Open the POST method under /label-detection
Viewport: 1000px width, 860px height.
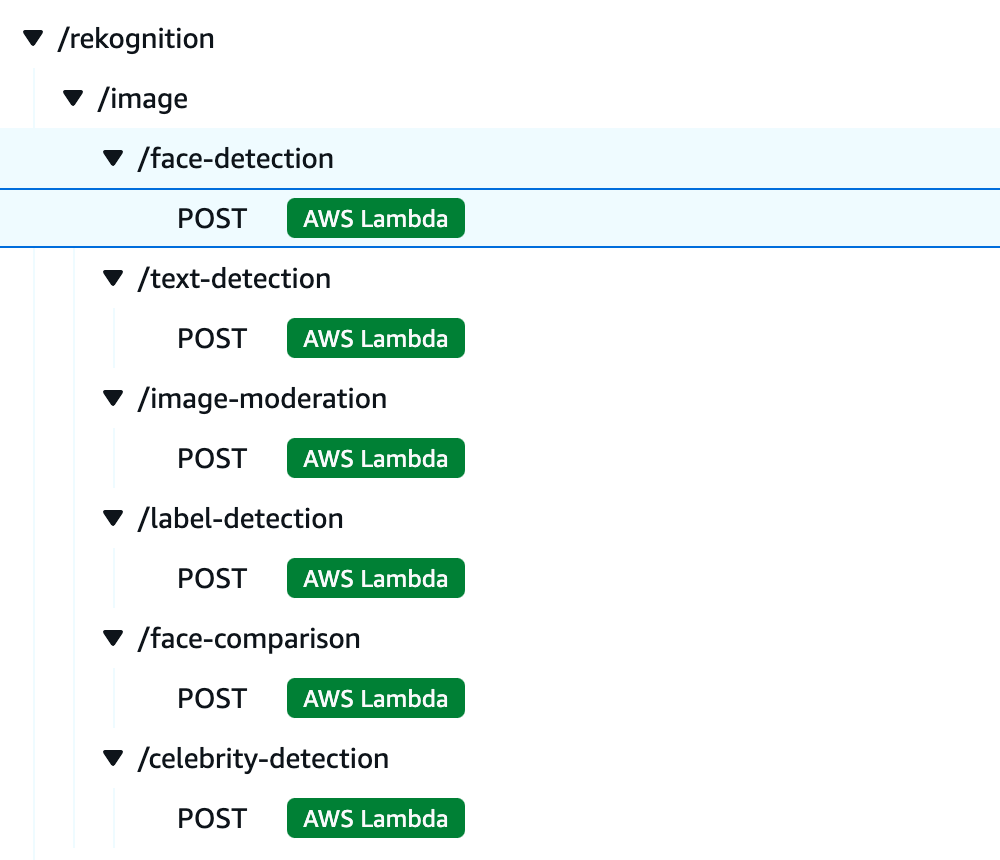(212, 579)
